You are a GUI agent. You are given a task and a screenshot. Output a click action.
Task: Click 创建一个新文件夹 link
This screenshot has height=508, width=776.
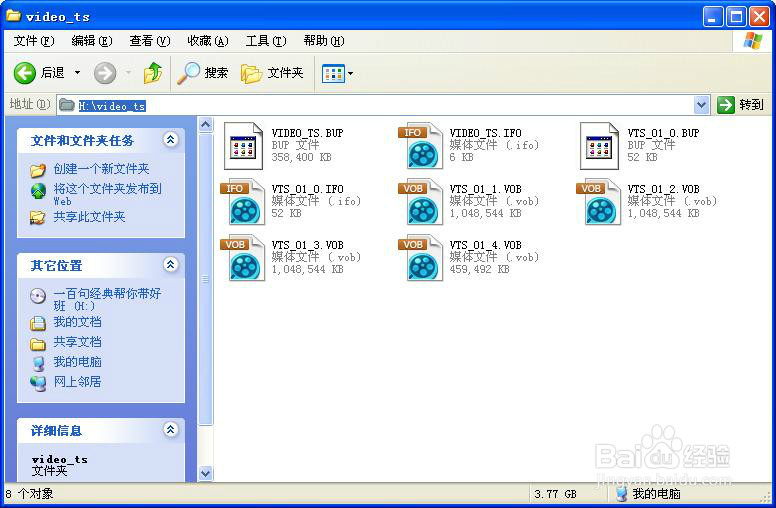pos(101,169)
